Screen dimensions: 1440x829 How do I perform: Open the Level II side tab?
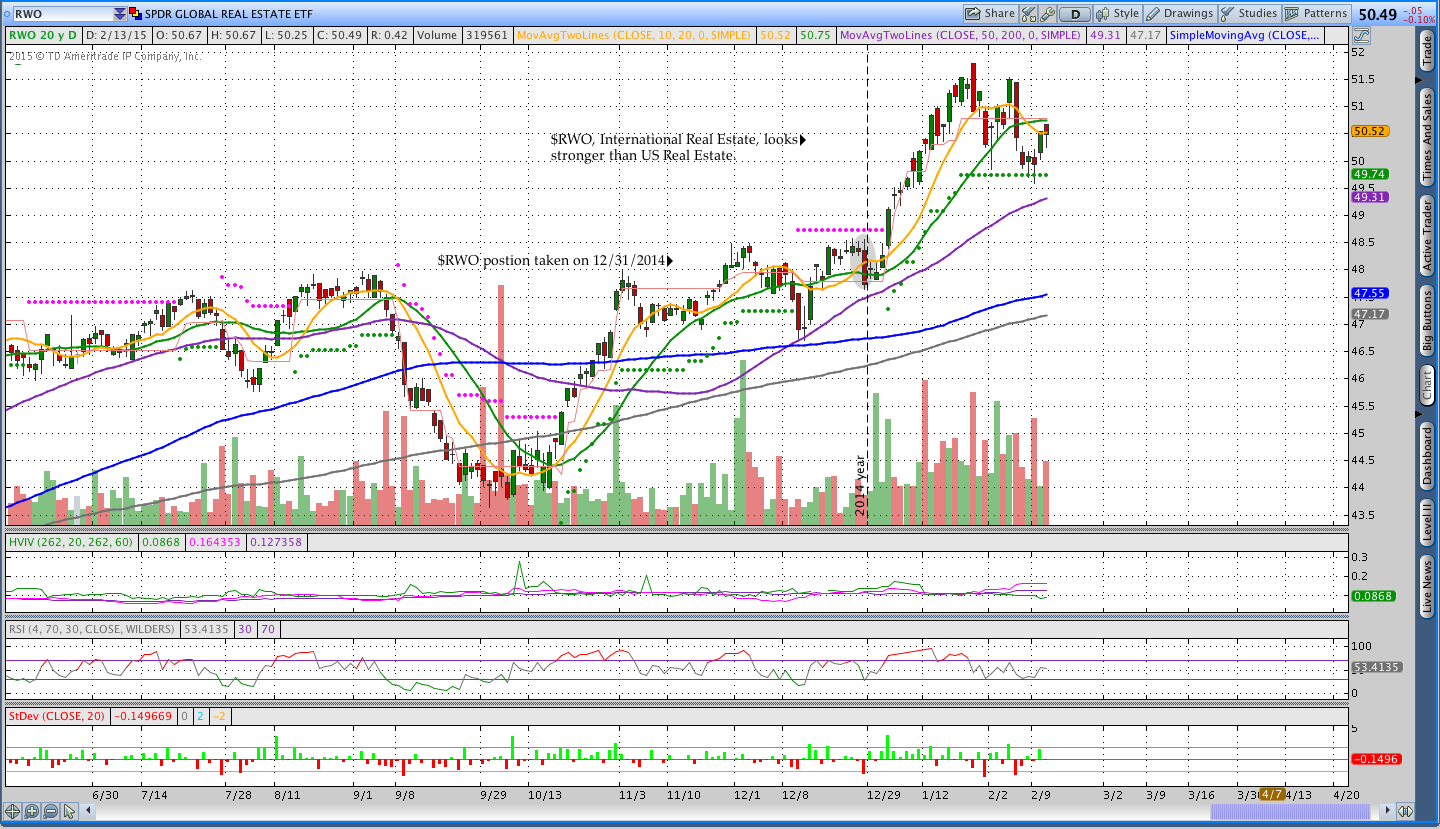[x=1427, y=523]
